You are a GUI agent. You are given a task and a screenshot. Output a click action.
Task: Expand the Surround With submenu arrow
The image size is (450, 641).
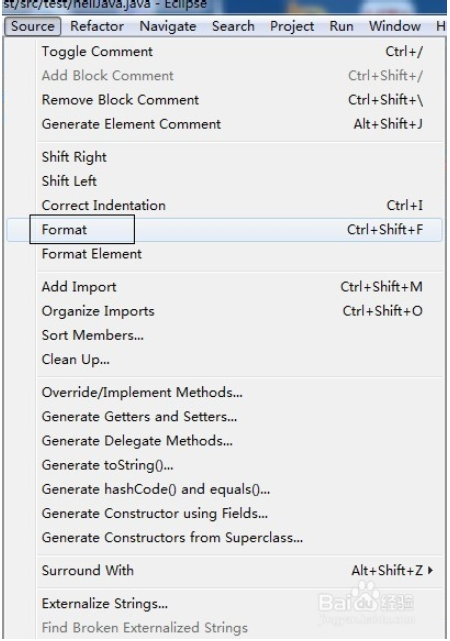coord(430,570)
